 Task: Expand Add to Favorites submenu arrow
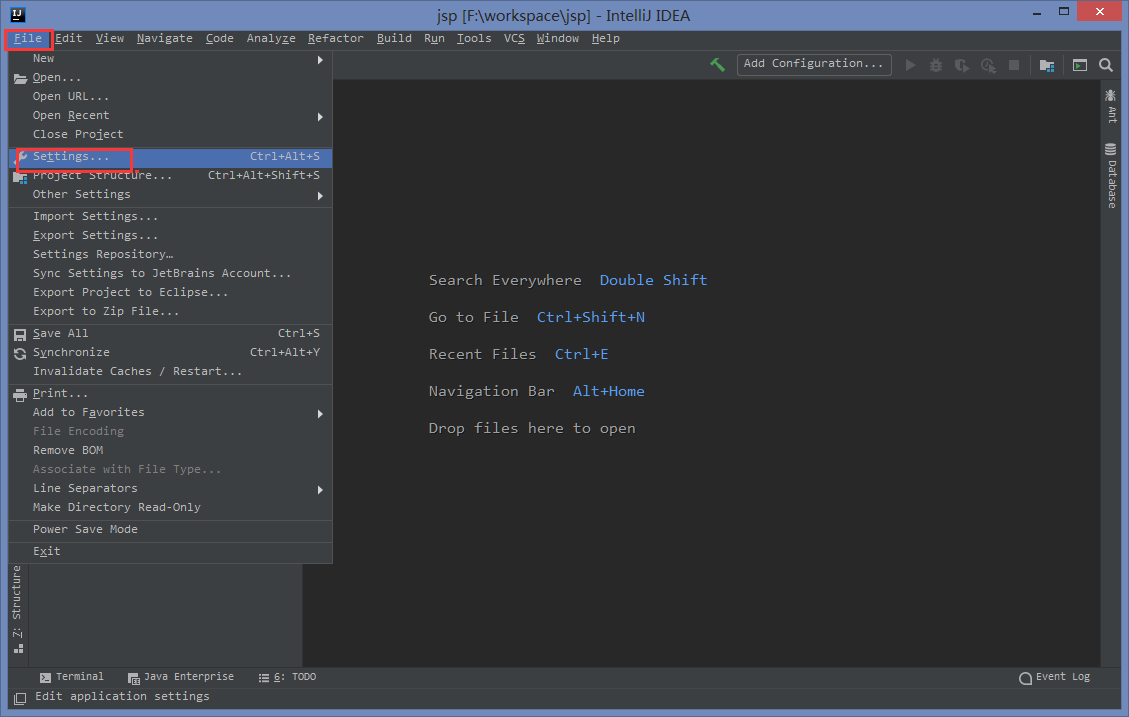tap(320, 414)
